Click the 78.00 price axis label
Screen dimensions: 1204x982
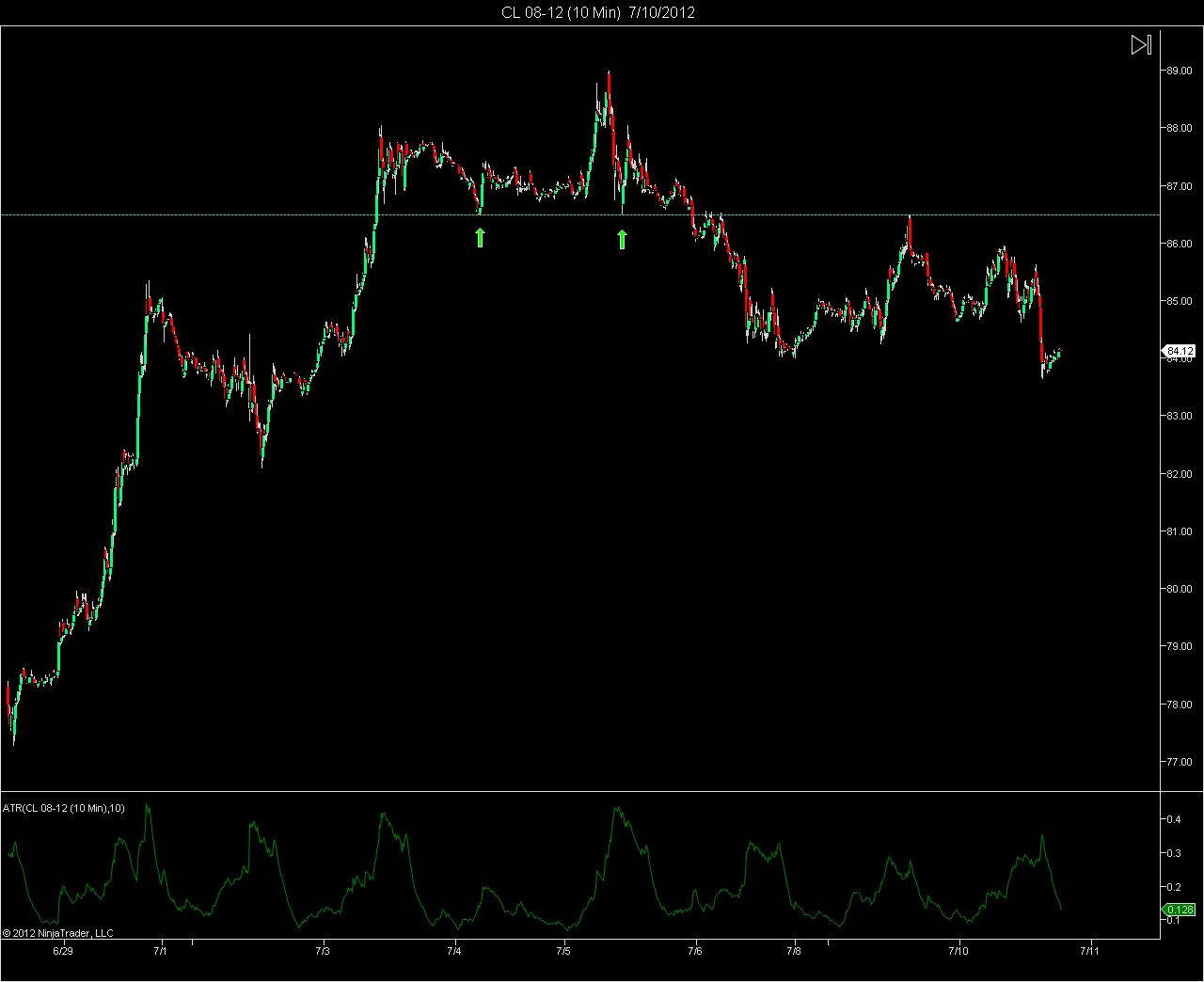[1180, 705]
